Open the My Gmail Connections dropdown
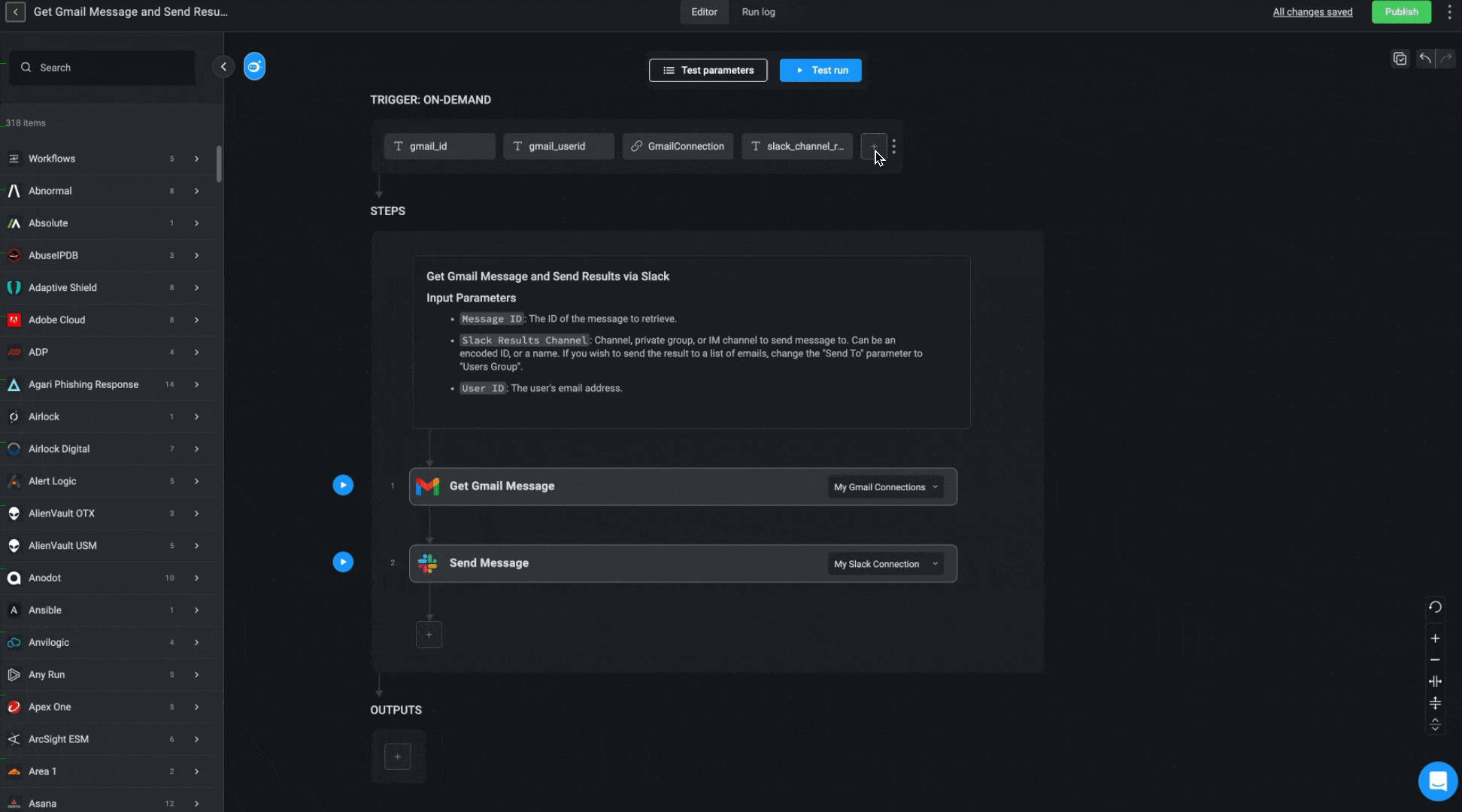 886,487
